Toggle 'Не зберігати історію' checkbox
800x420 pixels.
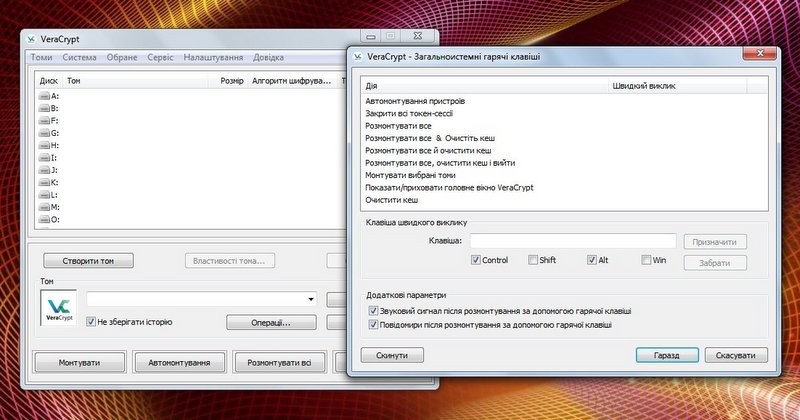pyautogui.click(x=91, y=322)
